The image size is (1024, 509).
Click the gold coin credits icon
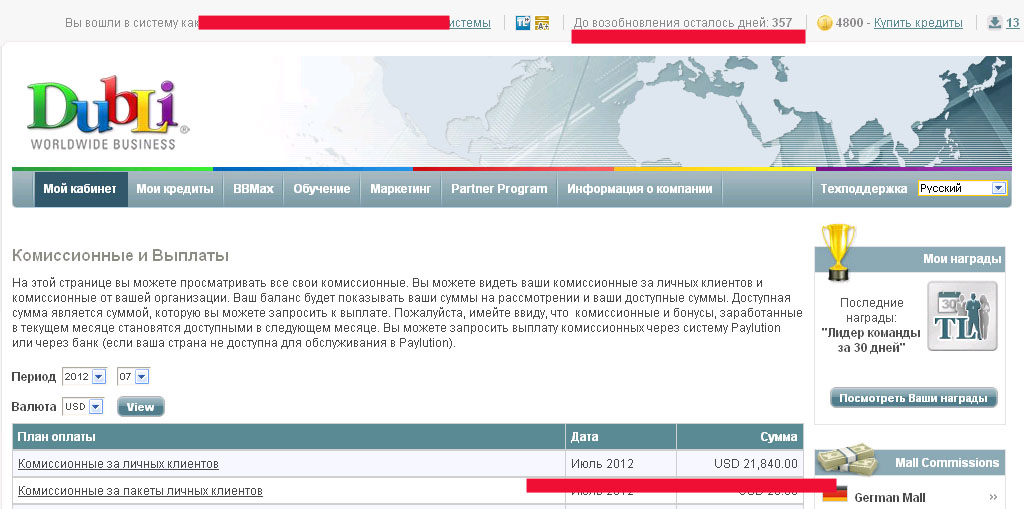(824, 23)
